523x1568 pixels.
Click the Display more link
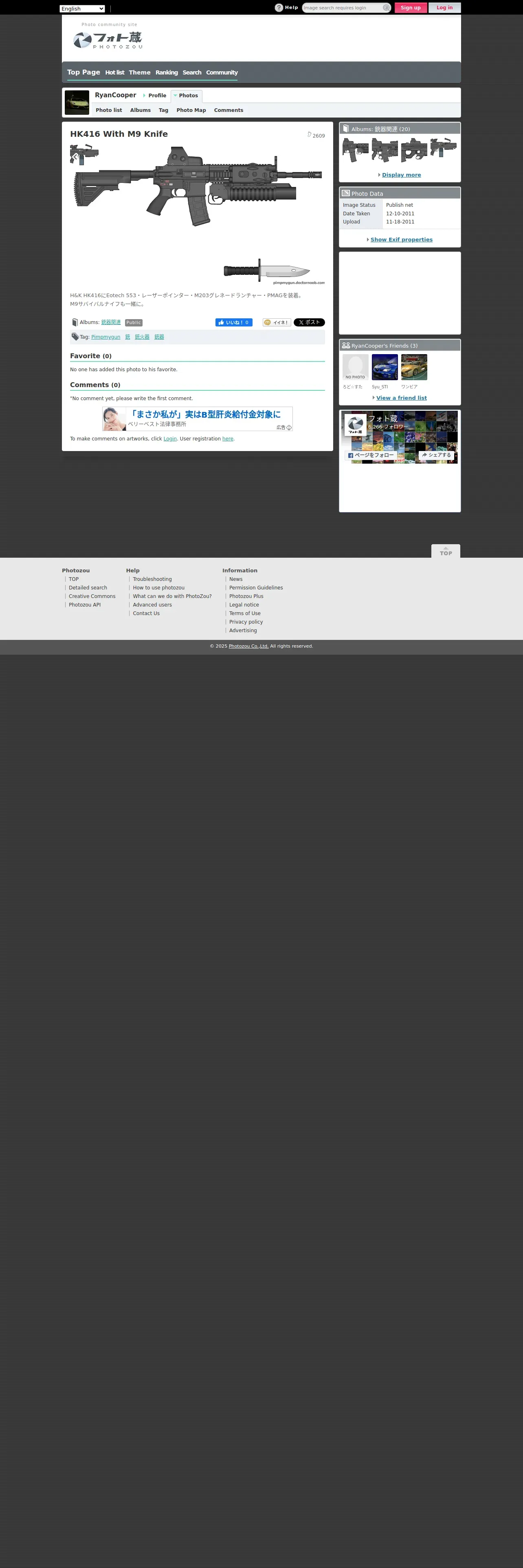[x=401, y=175]
